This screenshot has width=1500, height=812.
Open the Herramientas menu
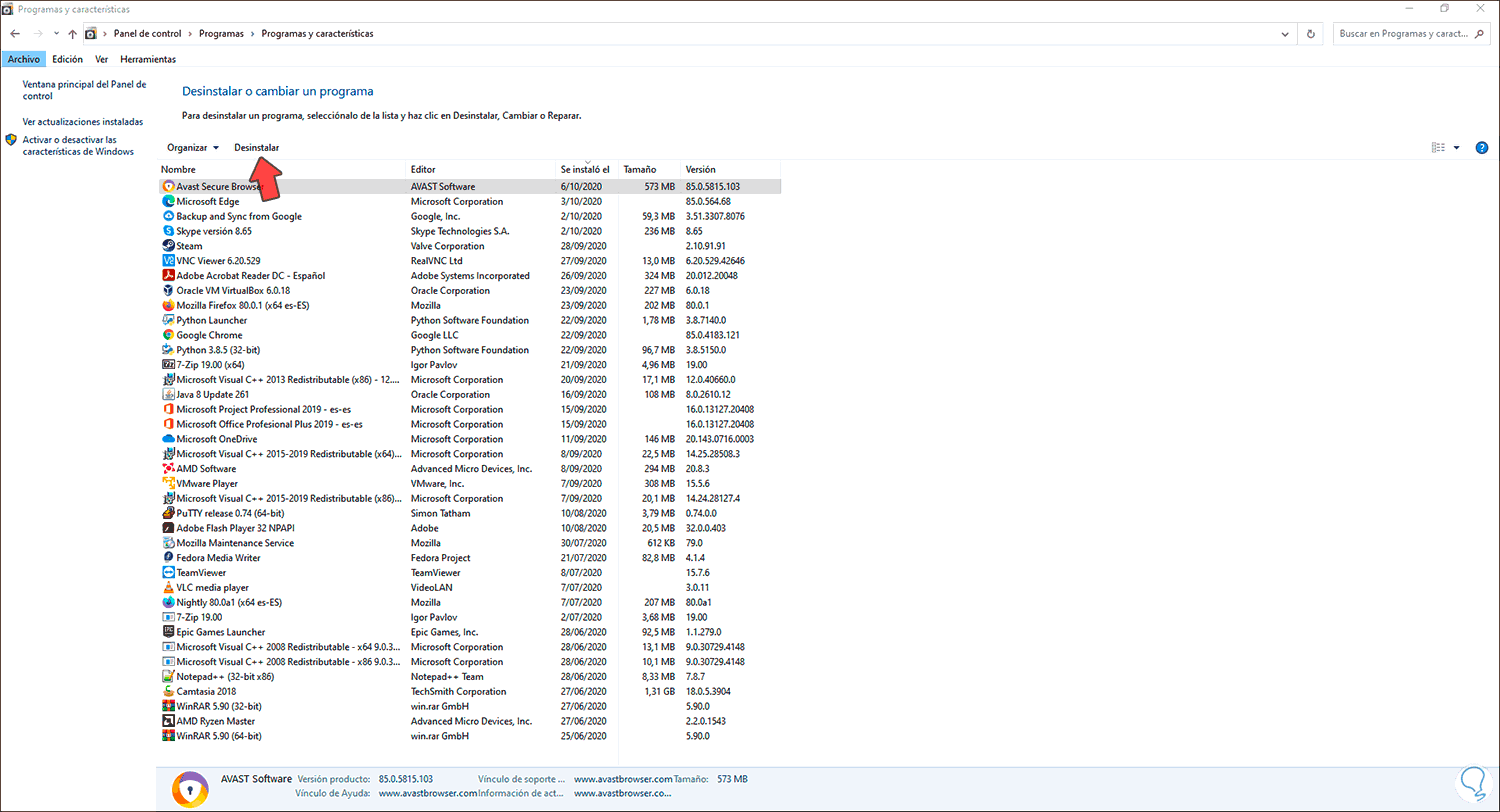pos(148,59)
